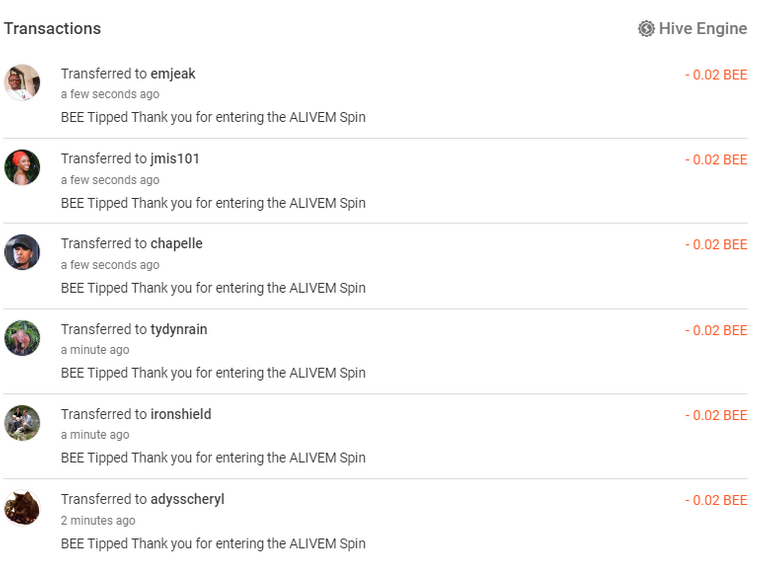Image resolution: width=768 pixels, height=564 pixels.
Task: Select the Hive Engine label
Action: [x=703, y=28]
